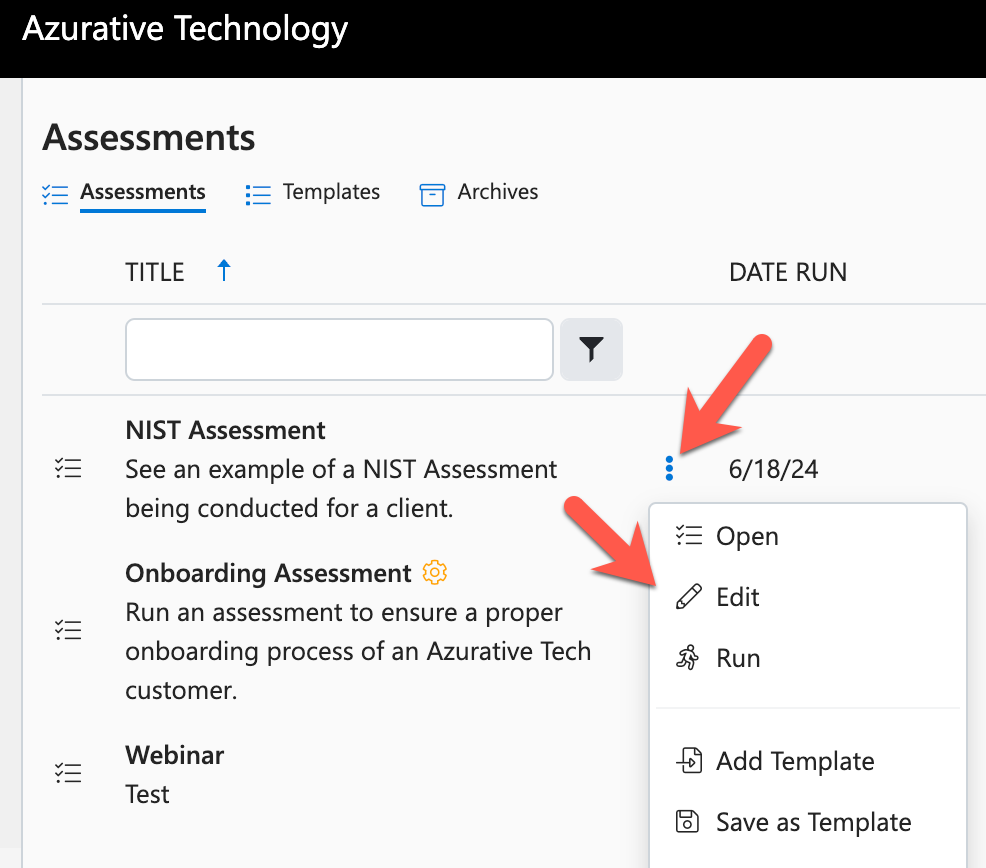
Task: Click the Azurative Technology header title
Action: pos(185,29)
